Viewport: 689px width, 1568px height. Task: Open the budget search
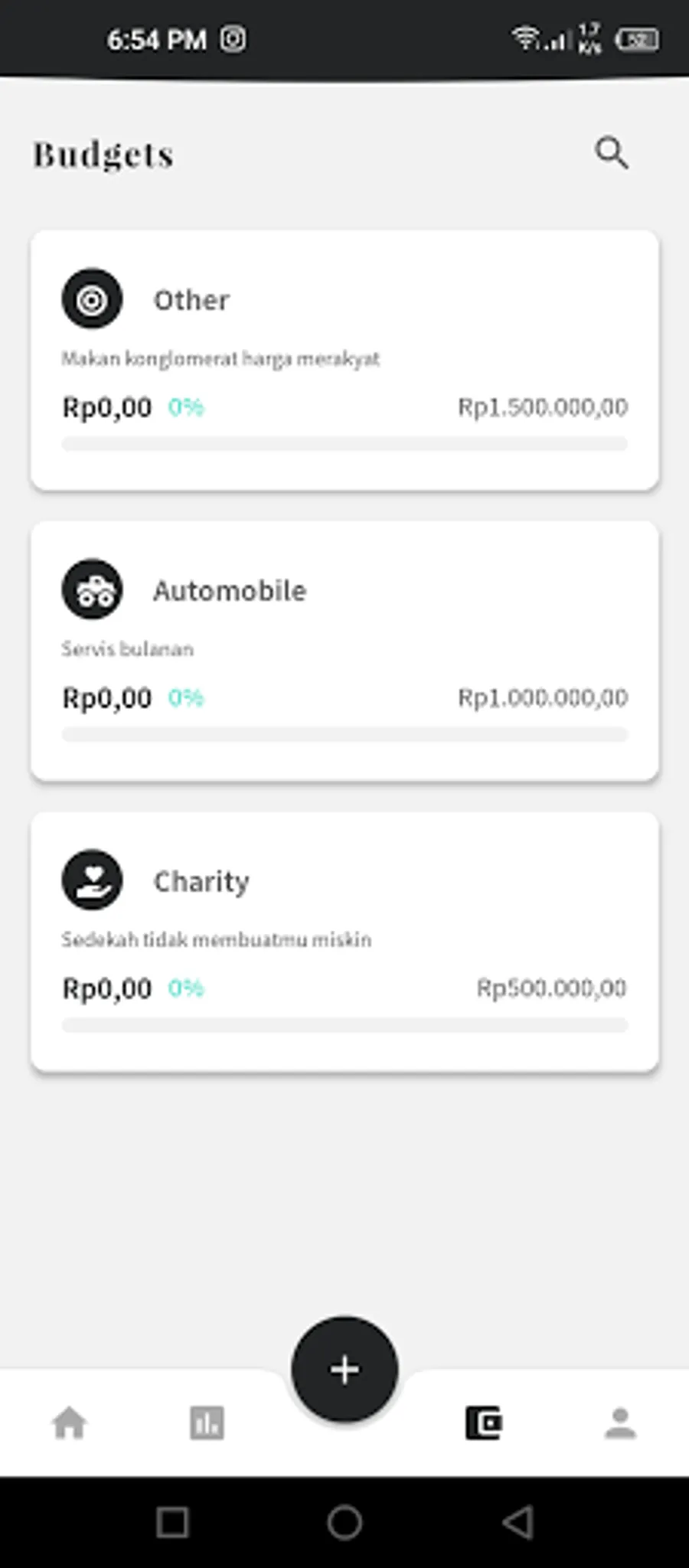tap(612, 153)
